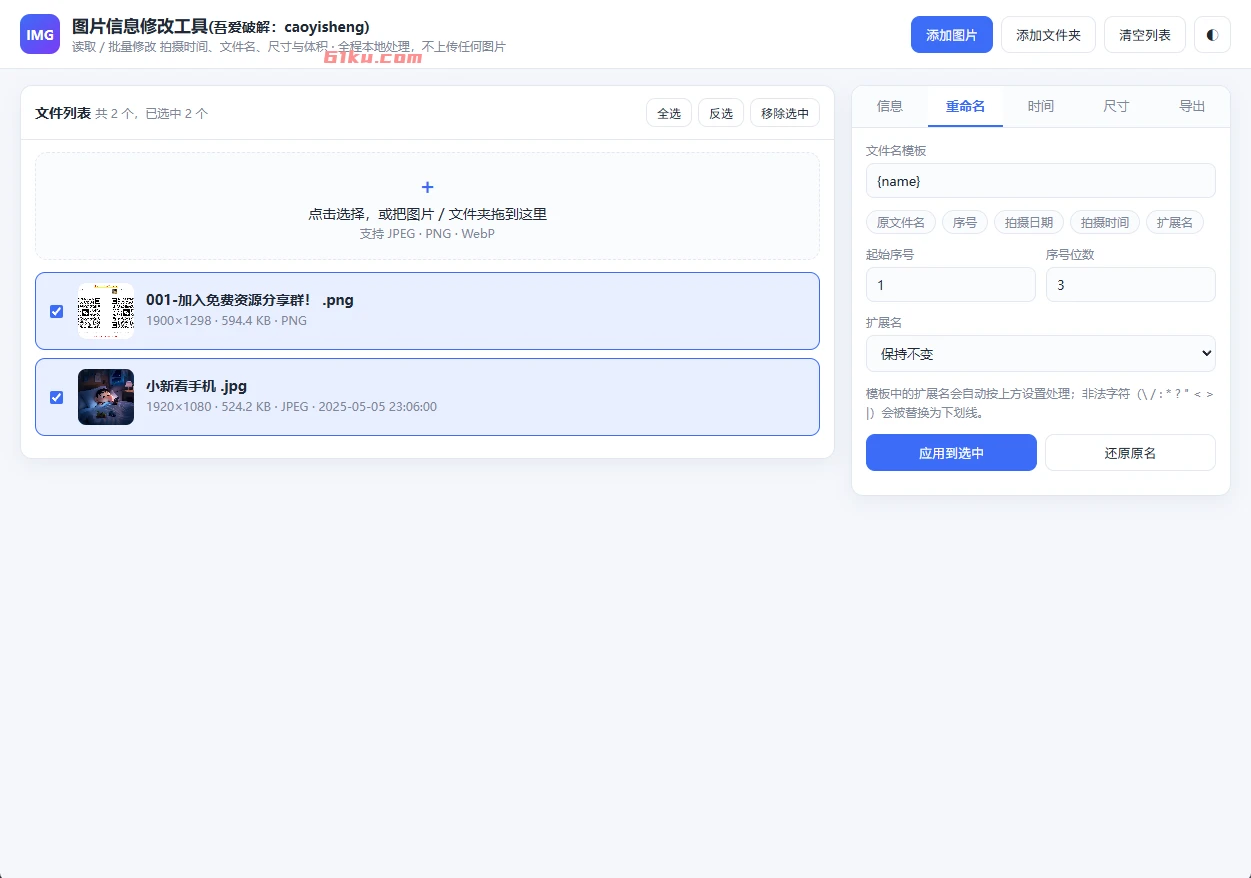This screenshot has height=878, width=1251.
Task: Click the 清空列表 button
Action: (x=1144, y=34)
